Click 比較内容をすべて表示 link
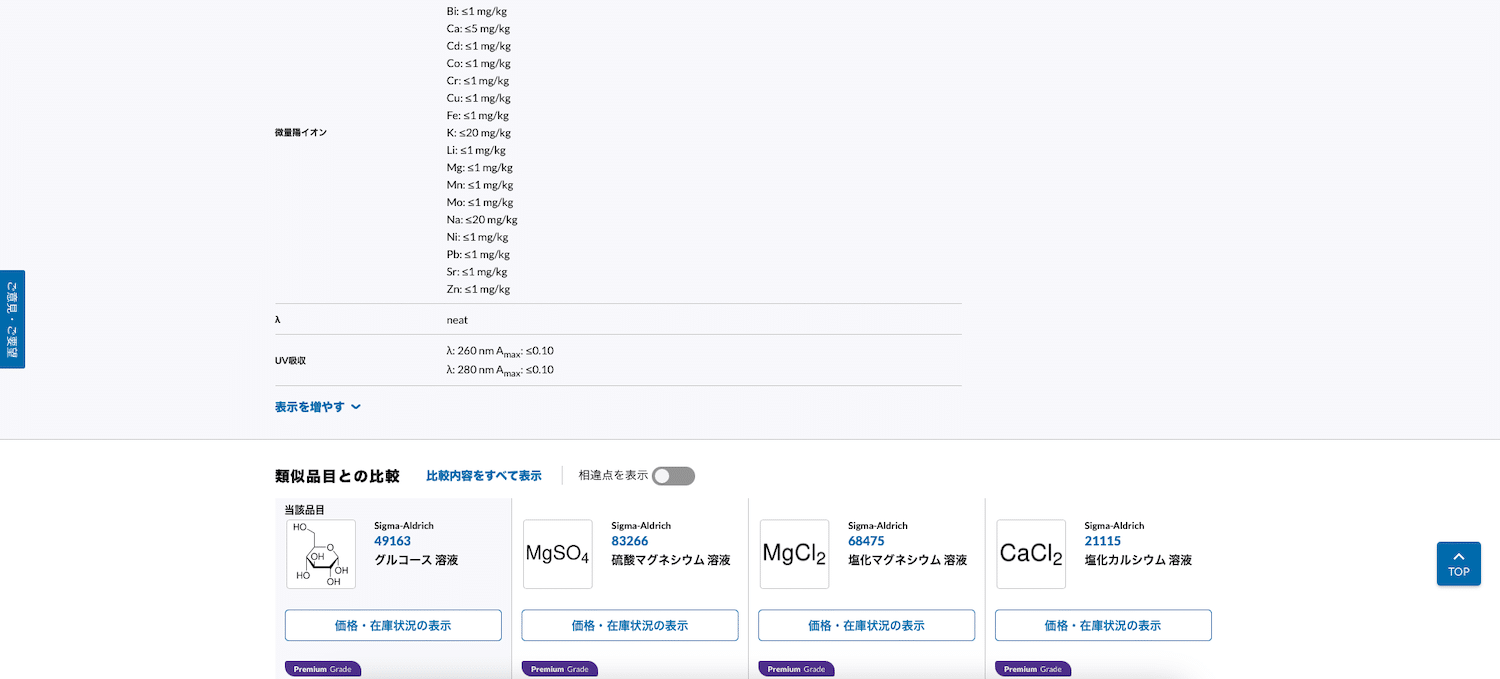Screen dimensions: 1500x679 coord(484,476)
